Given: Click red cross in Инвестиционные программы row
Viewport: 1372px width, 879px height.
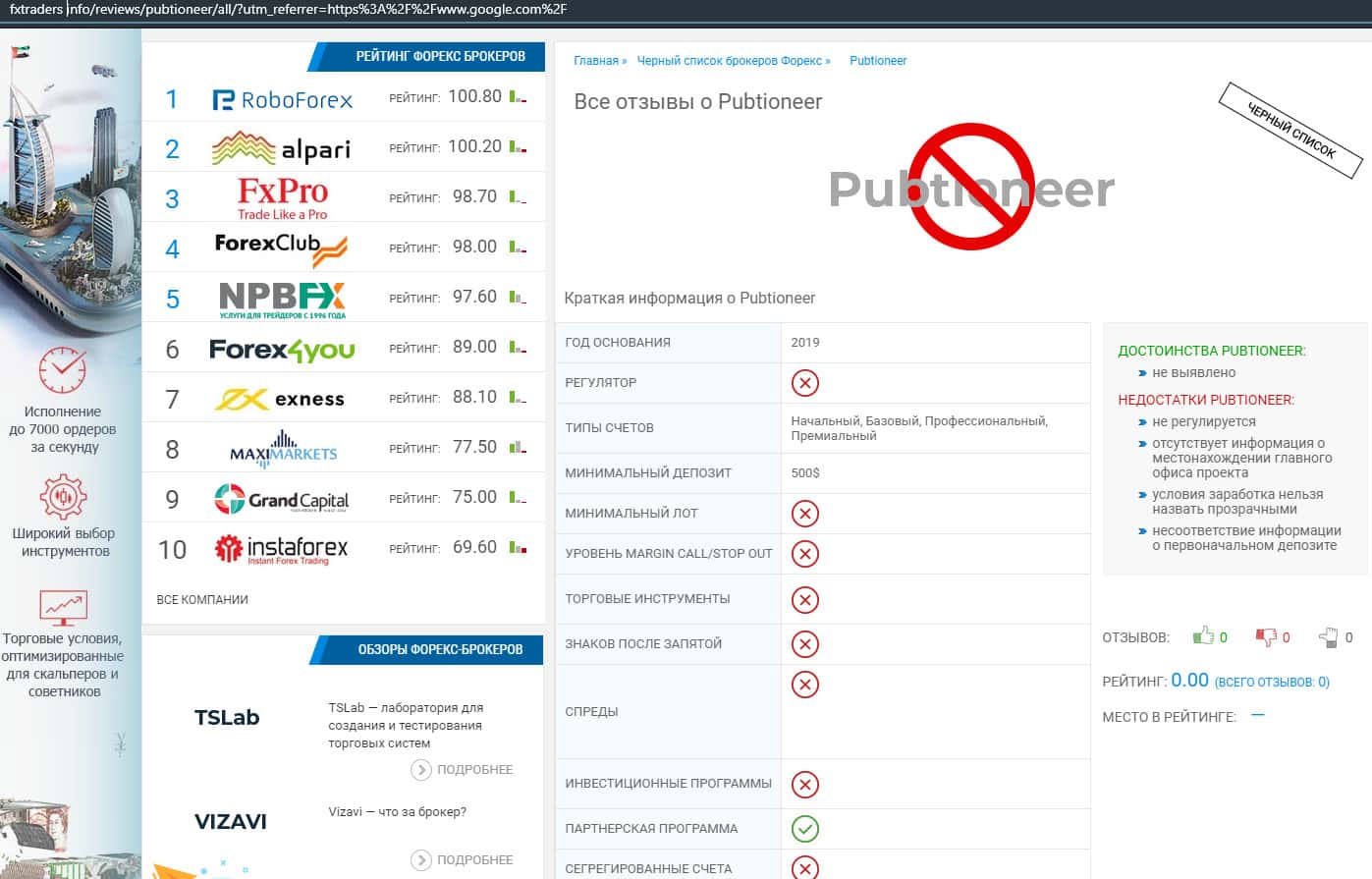Looking at the screenshot, I should click(805, 785).
